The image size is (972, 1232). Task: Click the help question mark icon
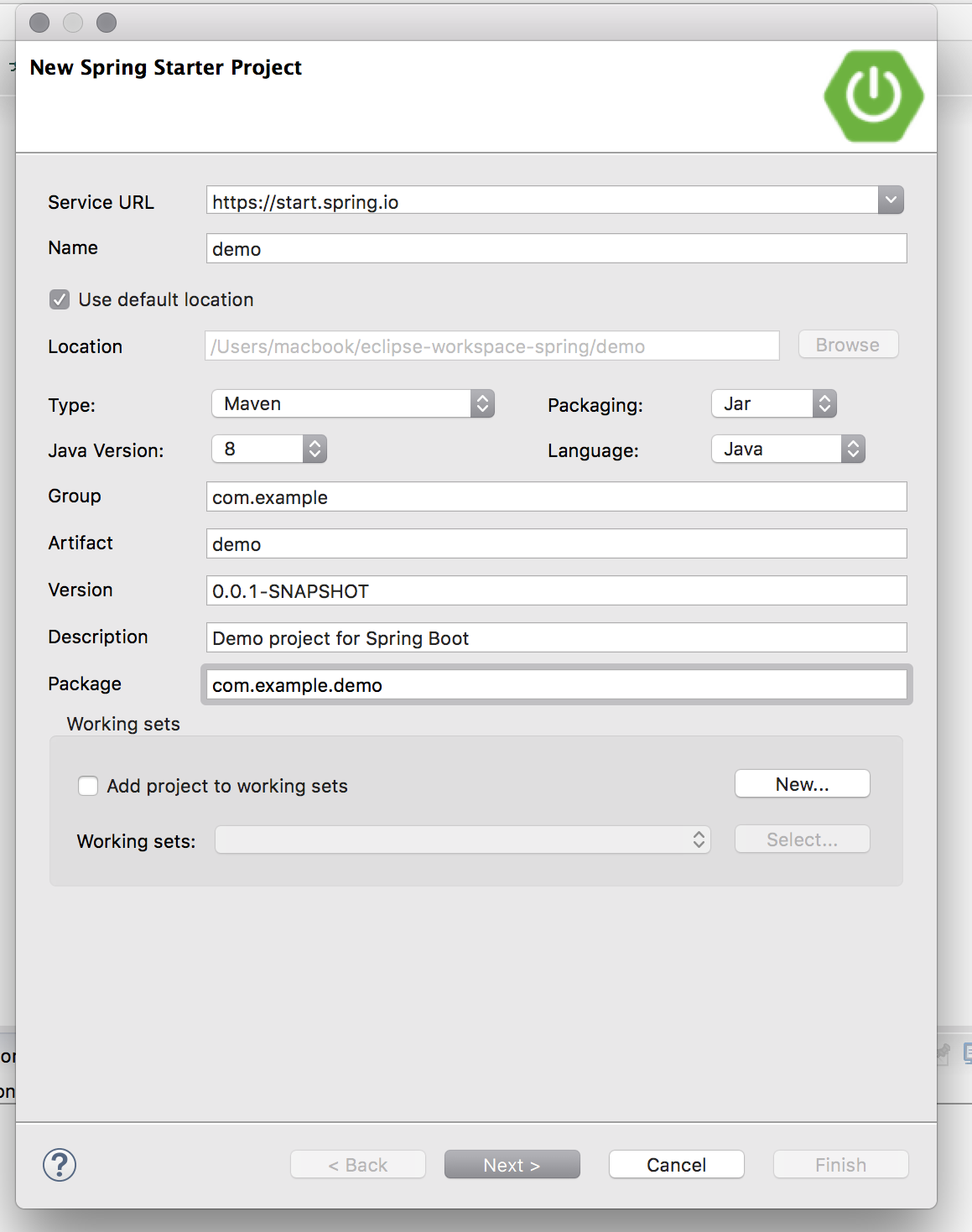60,1165
